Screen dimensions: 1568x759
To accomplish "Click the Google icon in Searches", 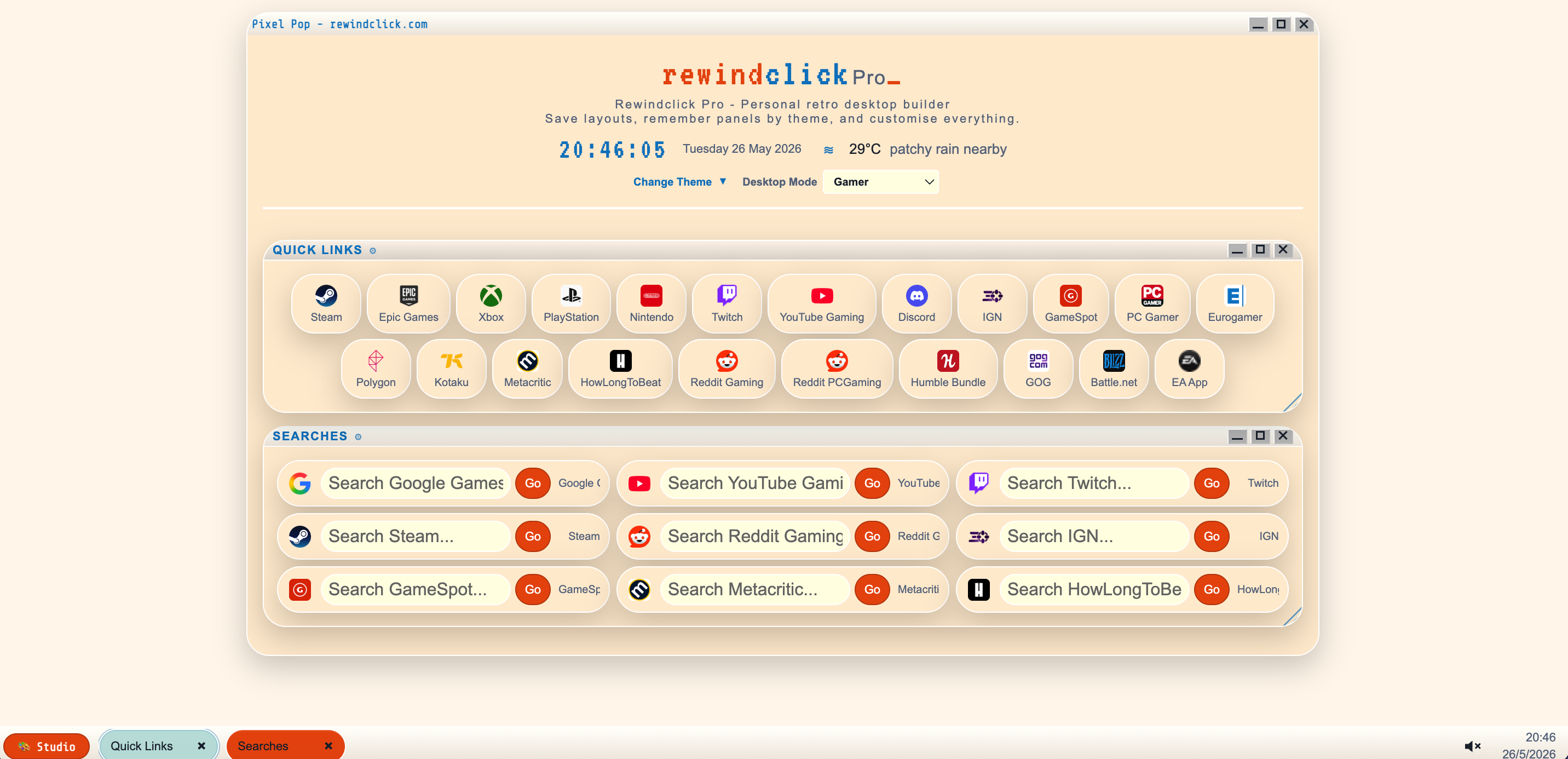I will tap(299, 484).
